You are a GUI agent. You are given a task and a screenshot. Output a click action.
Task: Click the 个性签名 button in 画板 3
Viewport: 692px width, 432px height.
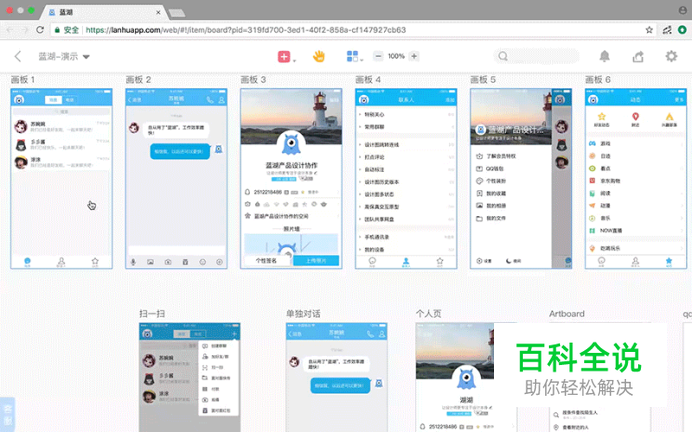click(266, 261)
